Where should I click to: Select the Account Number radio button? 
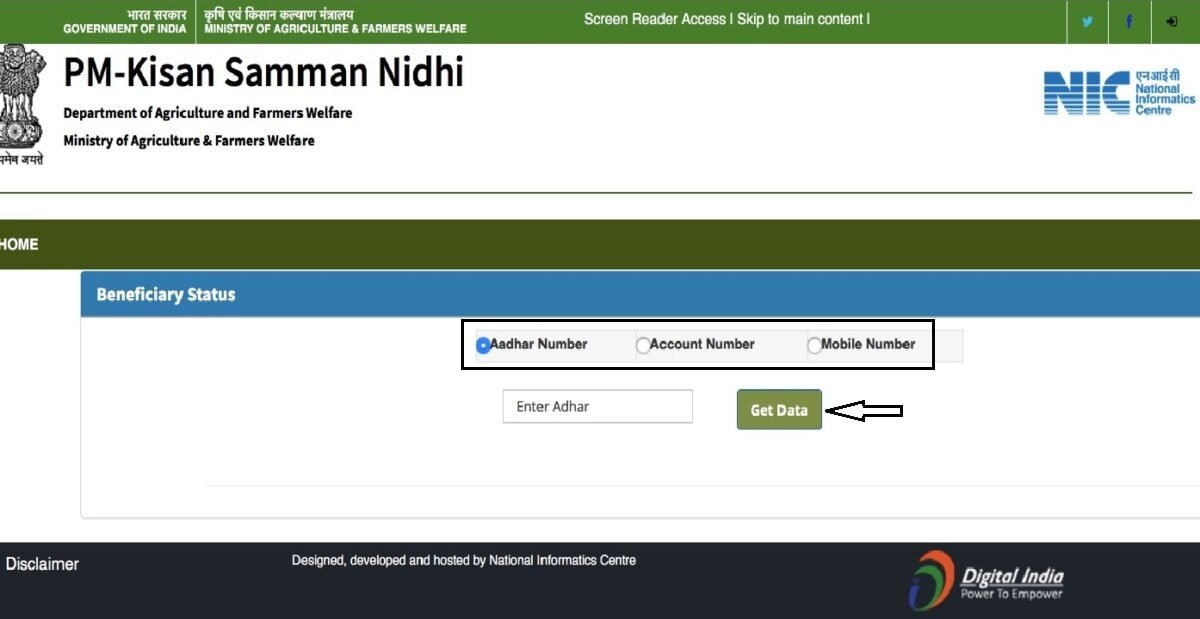(643, 345)
